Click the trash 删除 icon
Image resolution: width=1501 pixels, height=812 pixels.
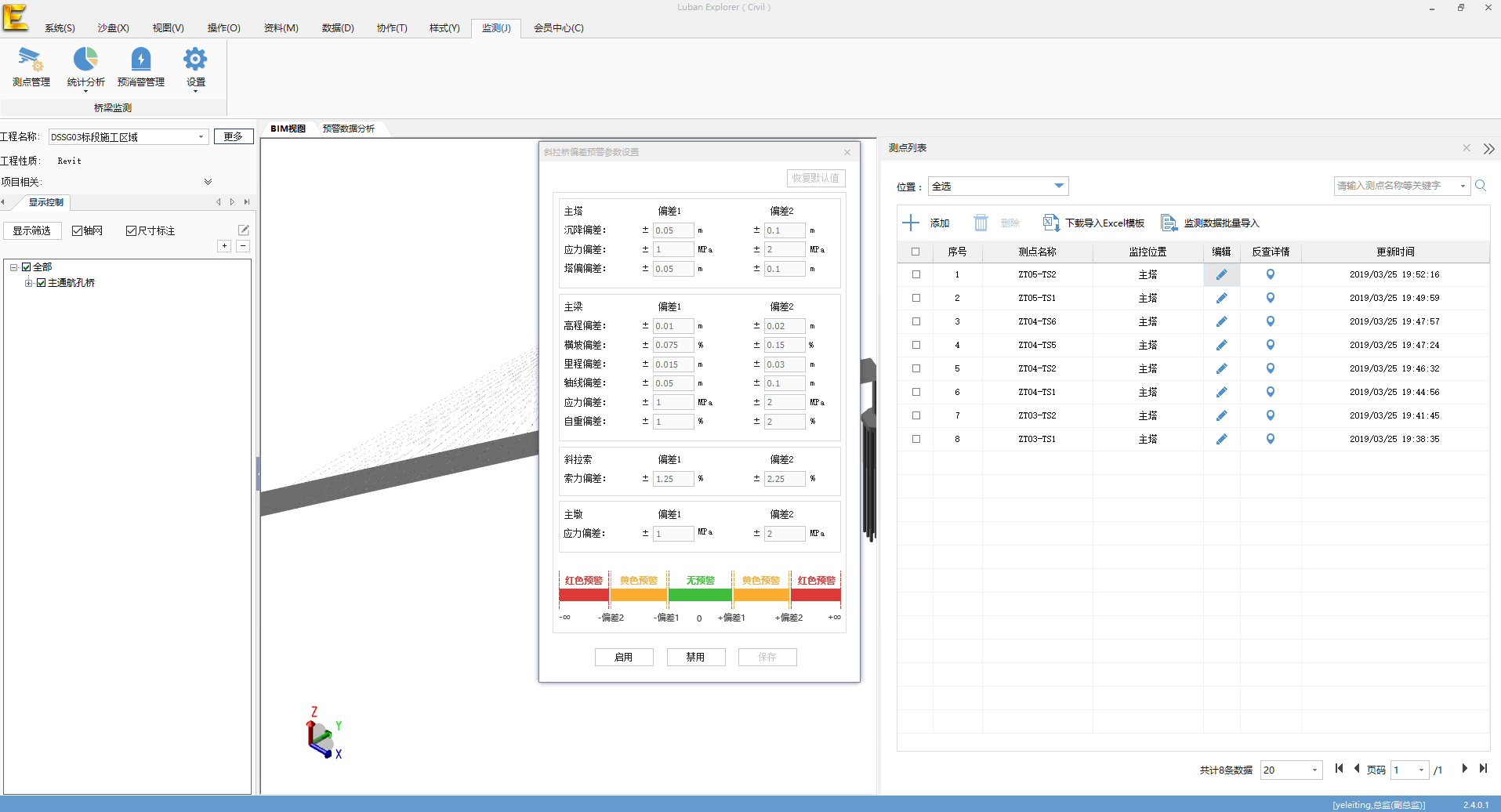coord(981,223)
